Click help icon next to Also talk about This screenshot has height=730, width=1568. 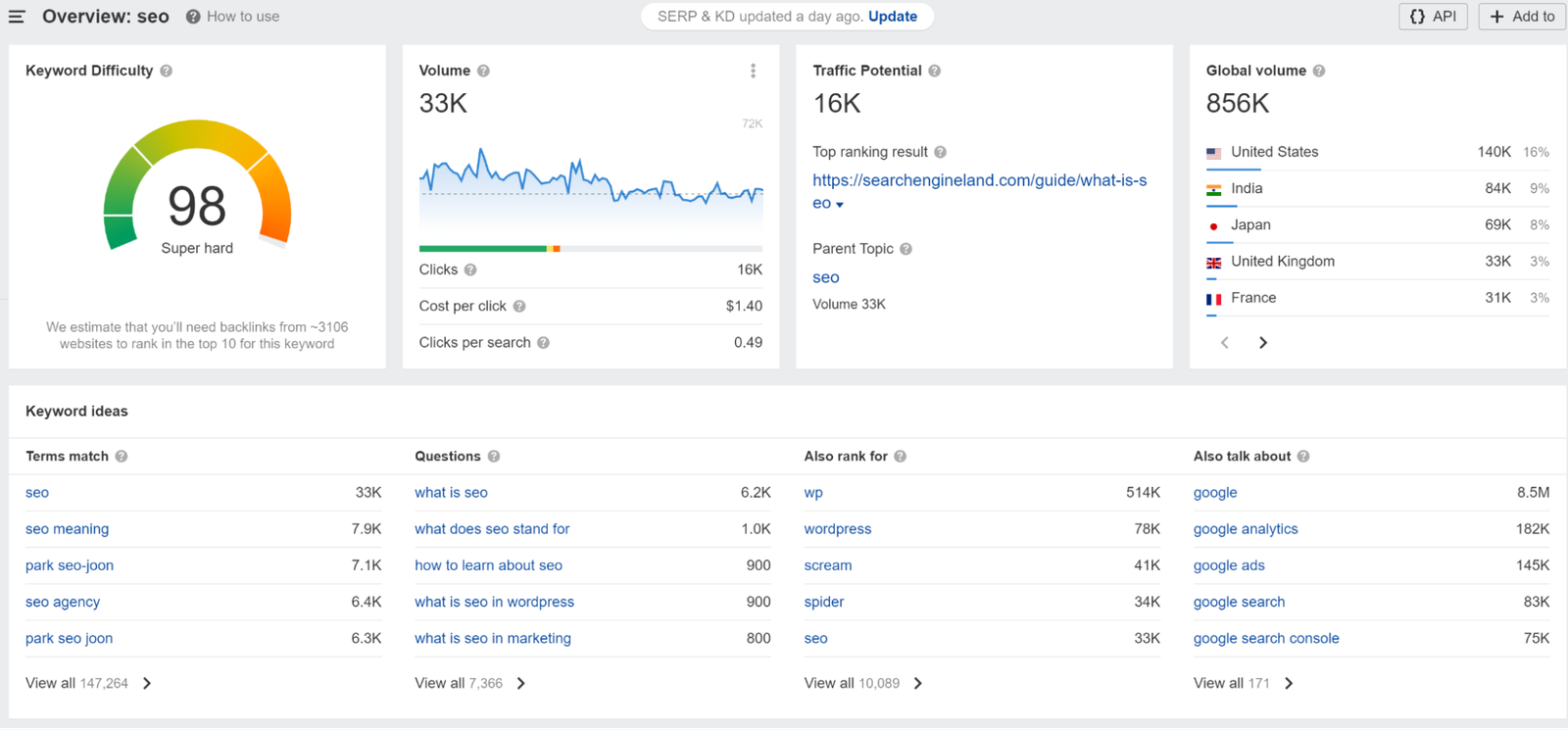tap(1303, 457)
